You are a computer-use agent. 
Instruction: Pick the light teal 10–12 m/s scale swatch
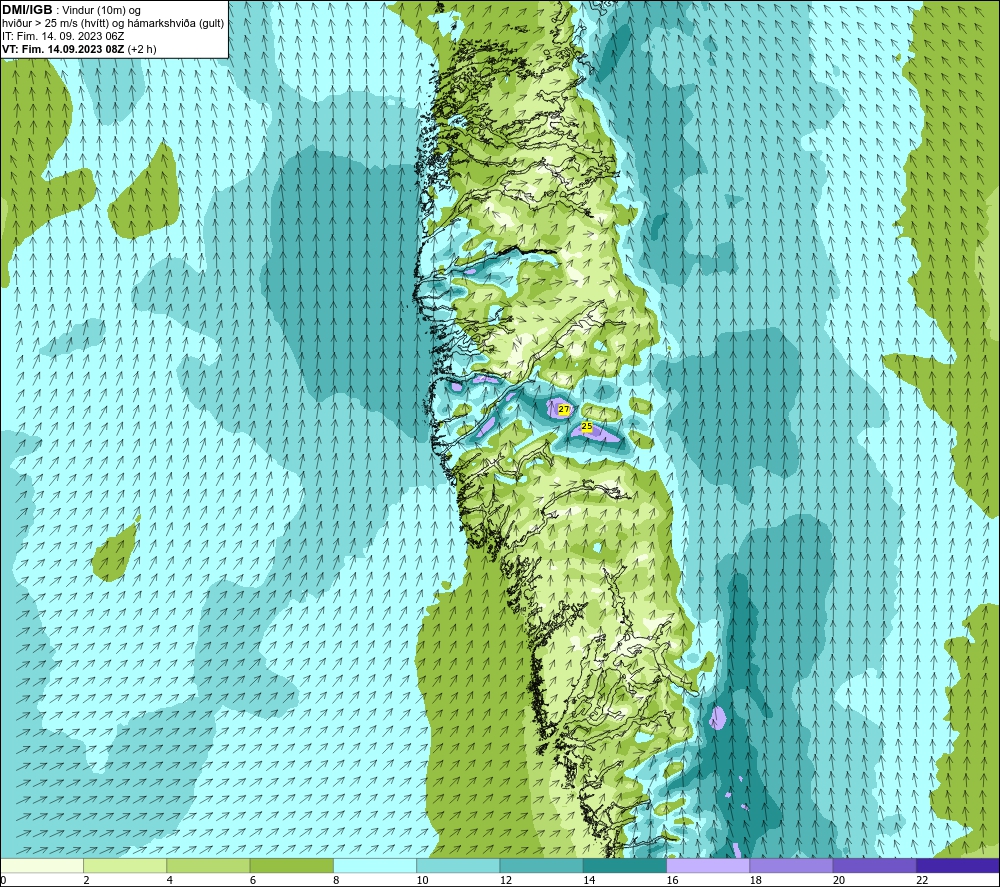point(458,866)
